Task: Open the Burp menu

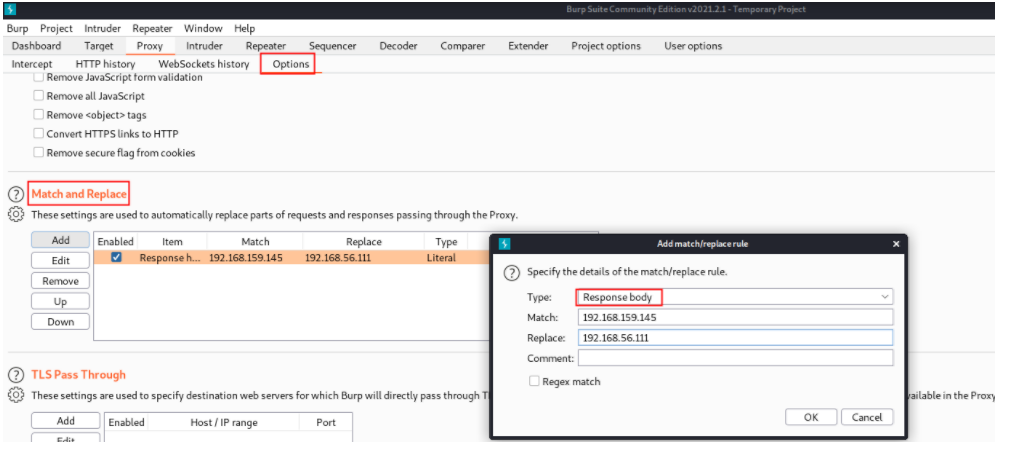Action: [17, 28]
